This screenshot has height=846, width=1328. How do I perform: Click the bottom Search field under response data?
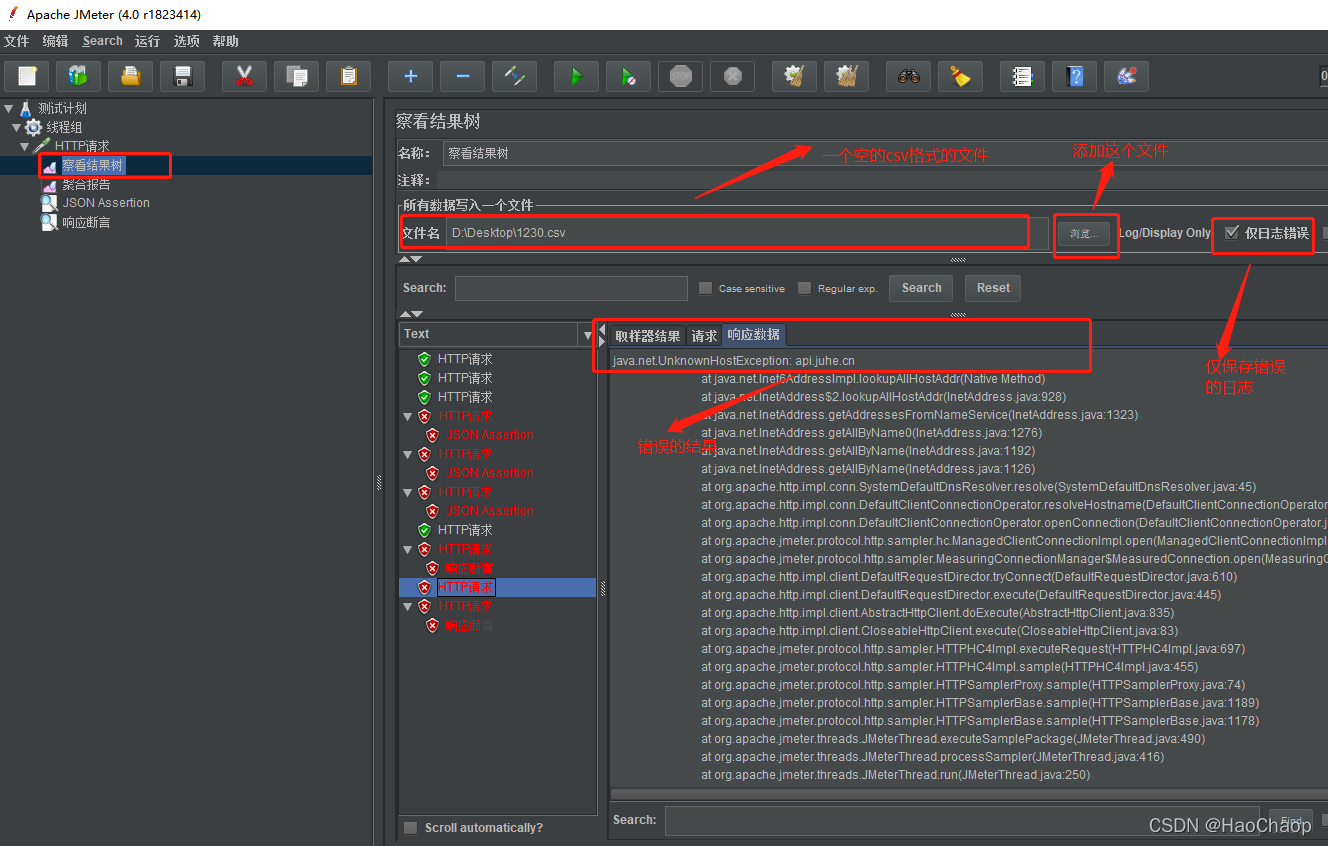tap(962, 820)
